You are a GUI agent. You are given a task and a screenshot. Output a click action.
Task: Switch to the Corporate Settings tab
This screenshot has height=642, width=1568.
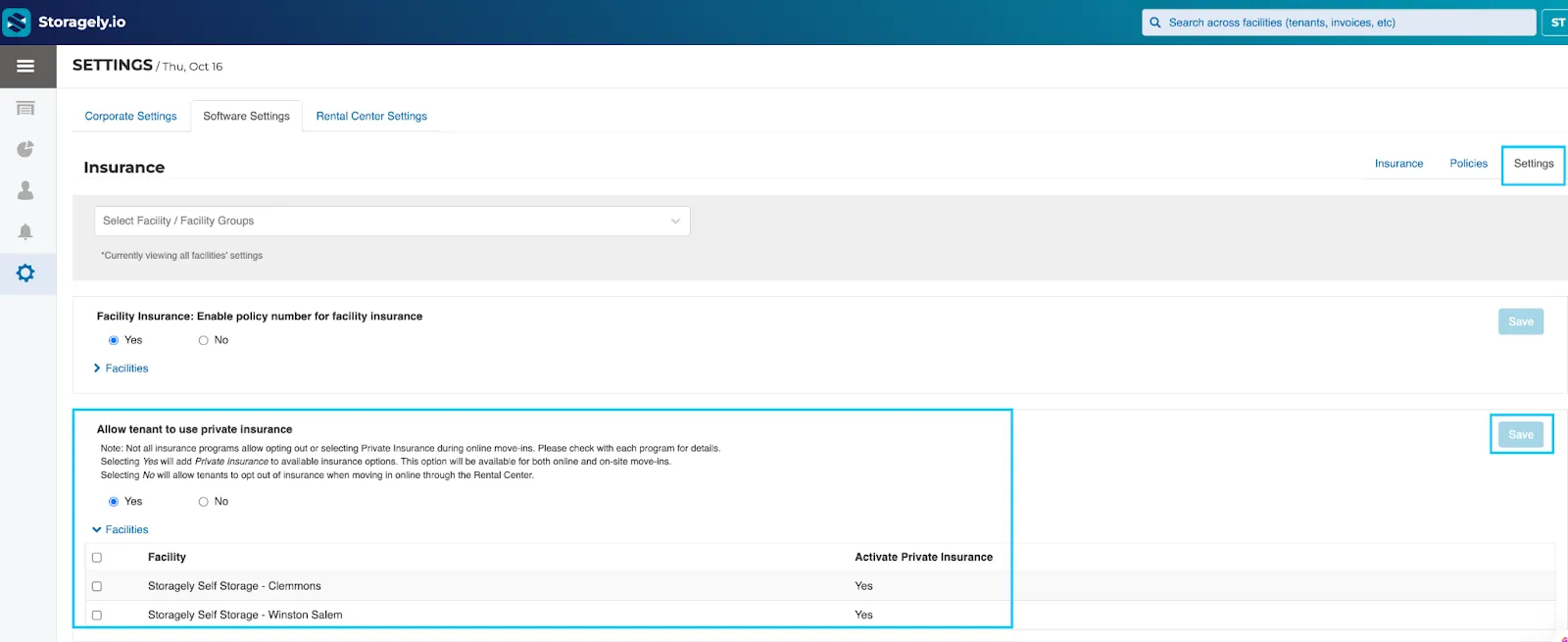(131, 116)
